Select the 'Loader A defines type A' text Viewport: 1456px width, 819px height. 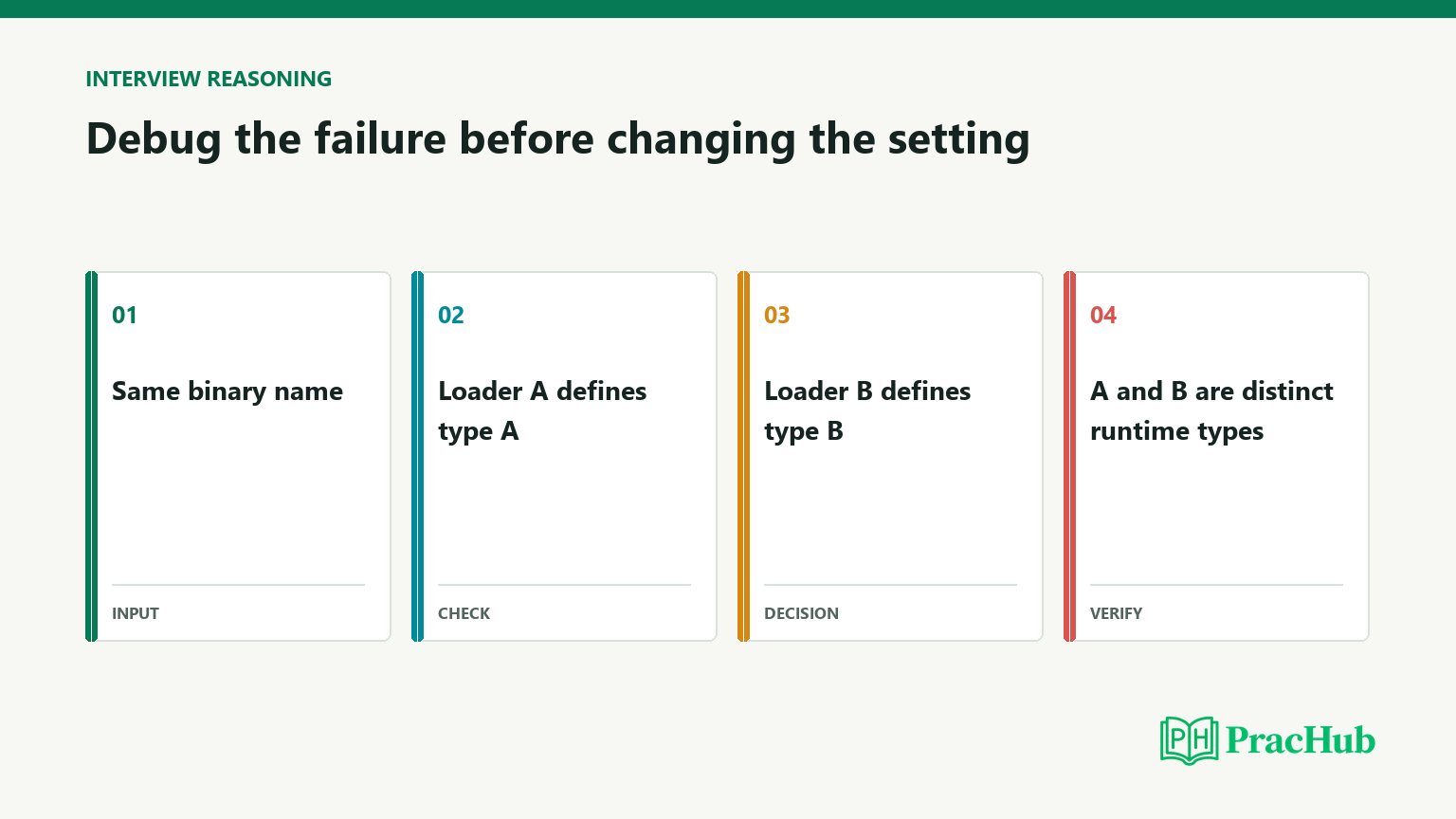point(542,411)
